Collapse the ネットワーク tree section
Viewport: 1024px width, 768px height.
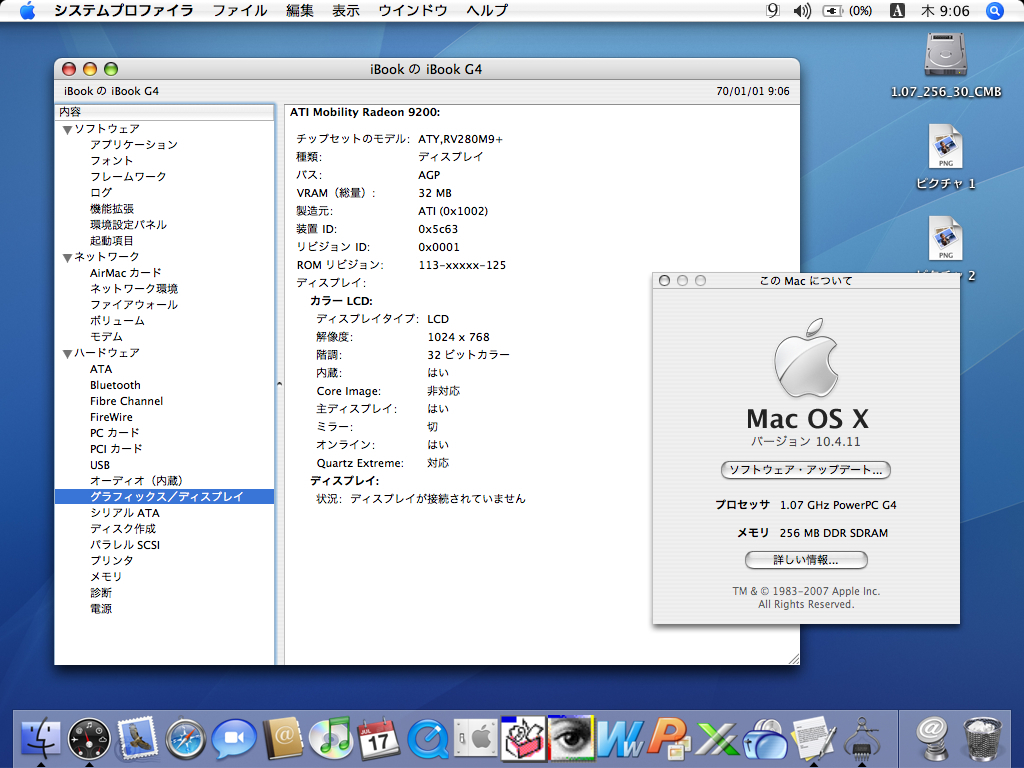[x=67, y=257]
